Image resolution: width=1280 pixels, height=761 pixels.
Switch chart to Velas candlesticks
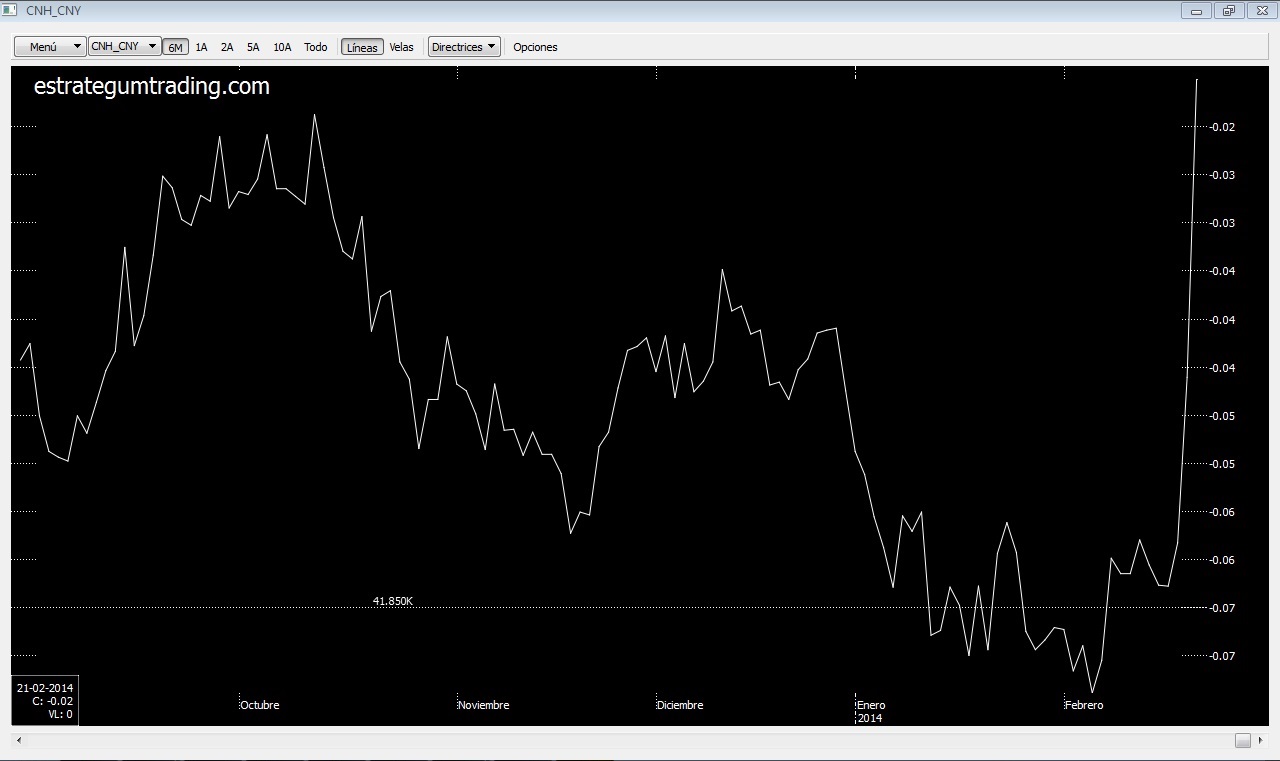401,47
